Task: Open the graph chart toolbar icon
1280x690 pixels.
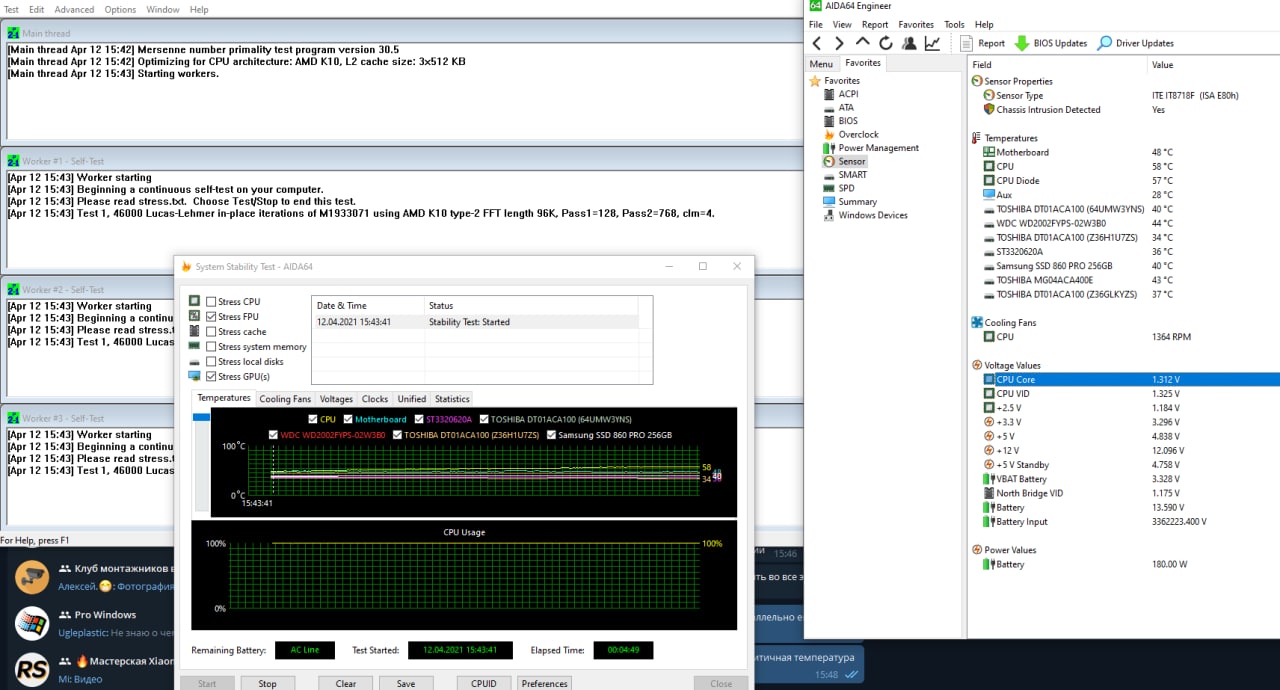Action: coord(932,43)
